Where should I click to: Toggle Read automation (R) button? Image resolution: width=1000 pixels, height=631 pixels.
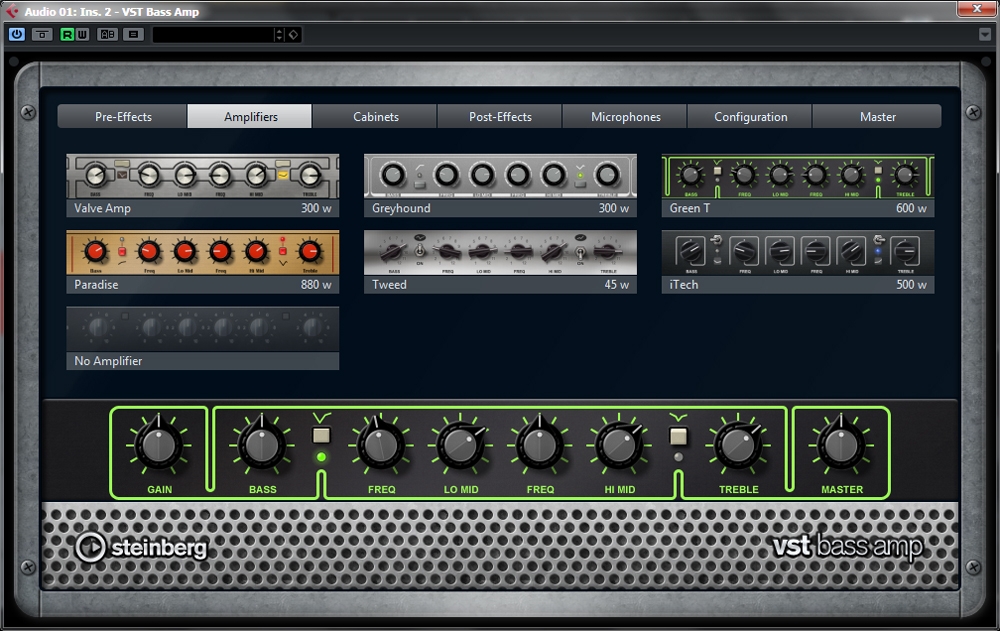67,34
